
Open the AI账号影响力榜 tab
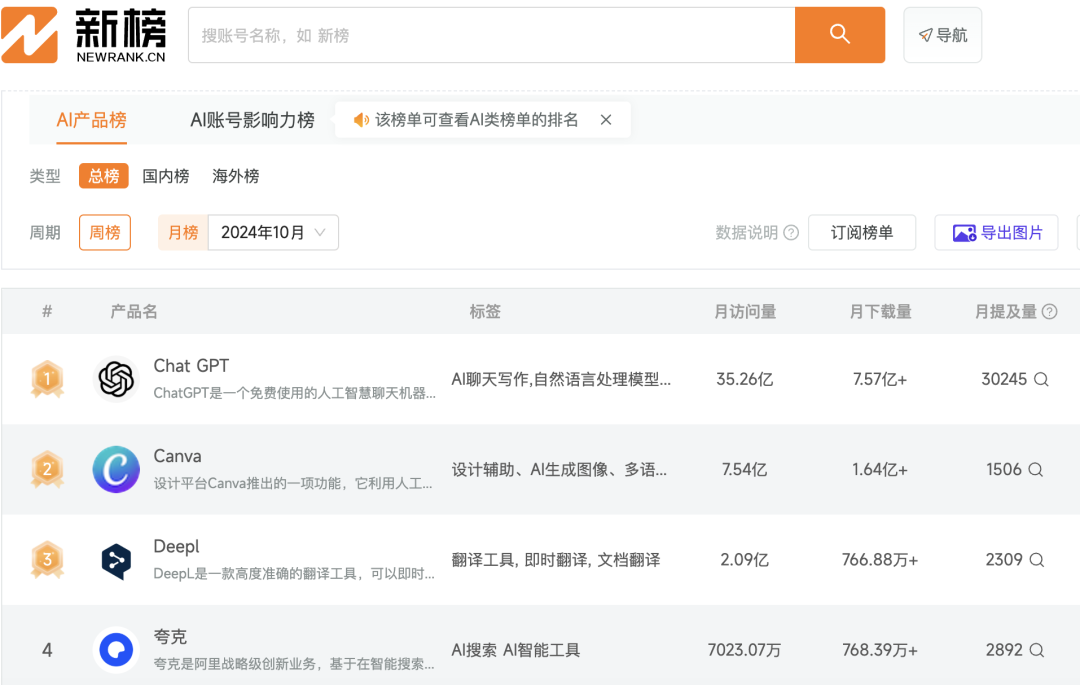(x=252, y=120)
